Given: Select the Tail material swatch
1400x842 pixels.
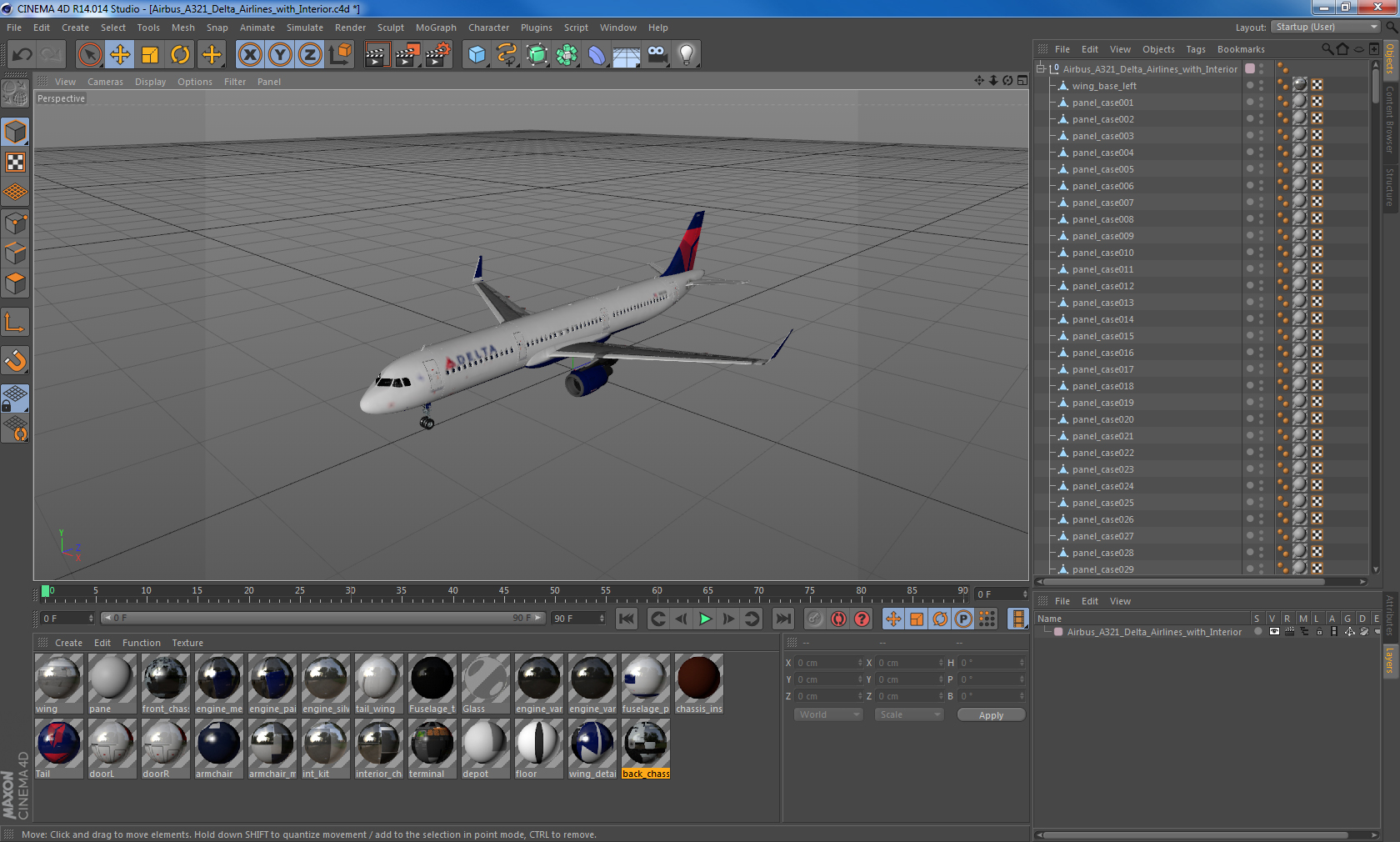Looking at the screenshot, I should [x=58, y=749].
